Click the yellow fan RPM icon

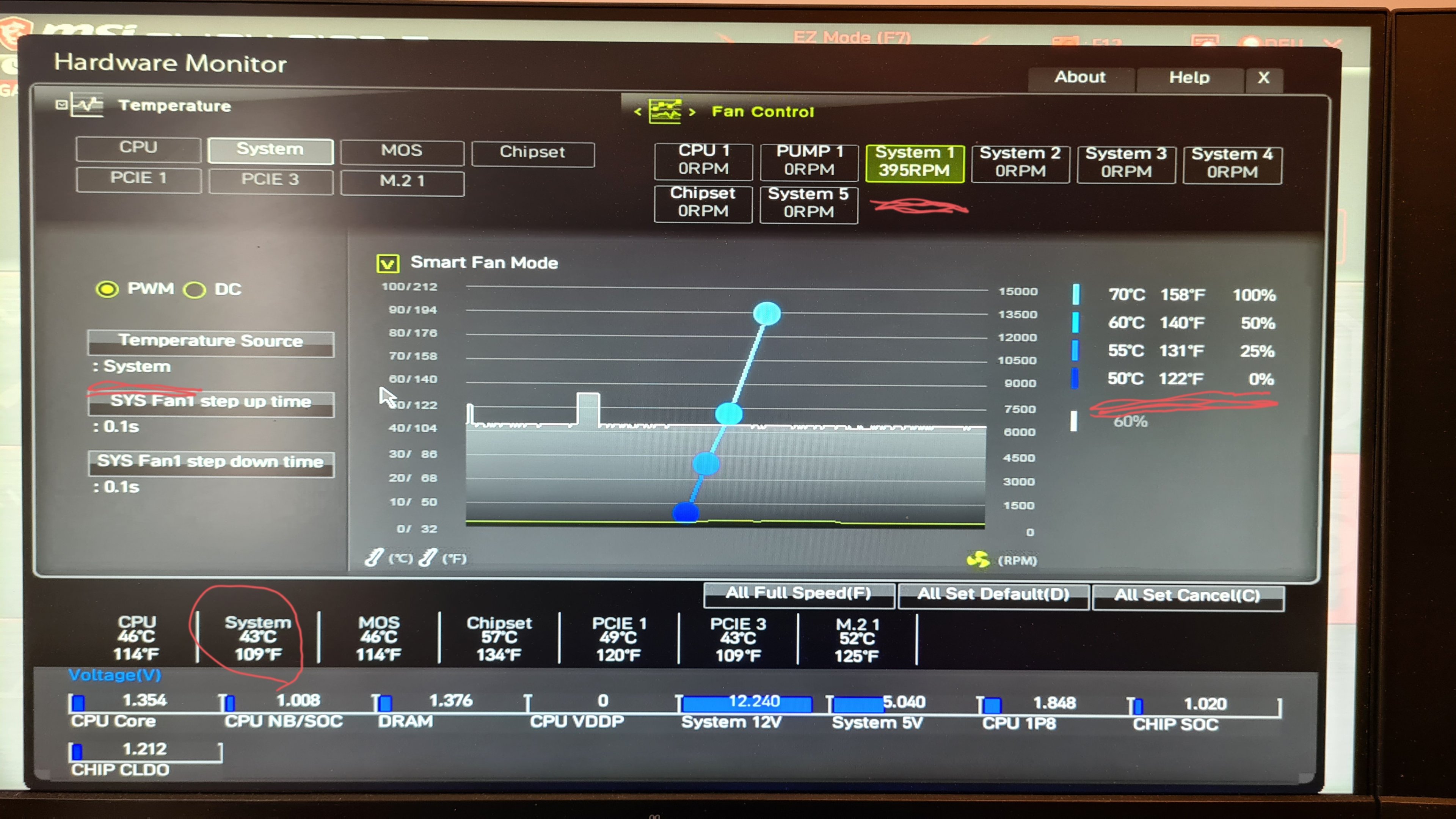978,560
